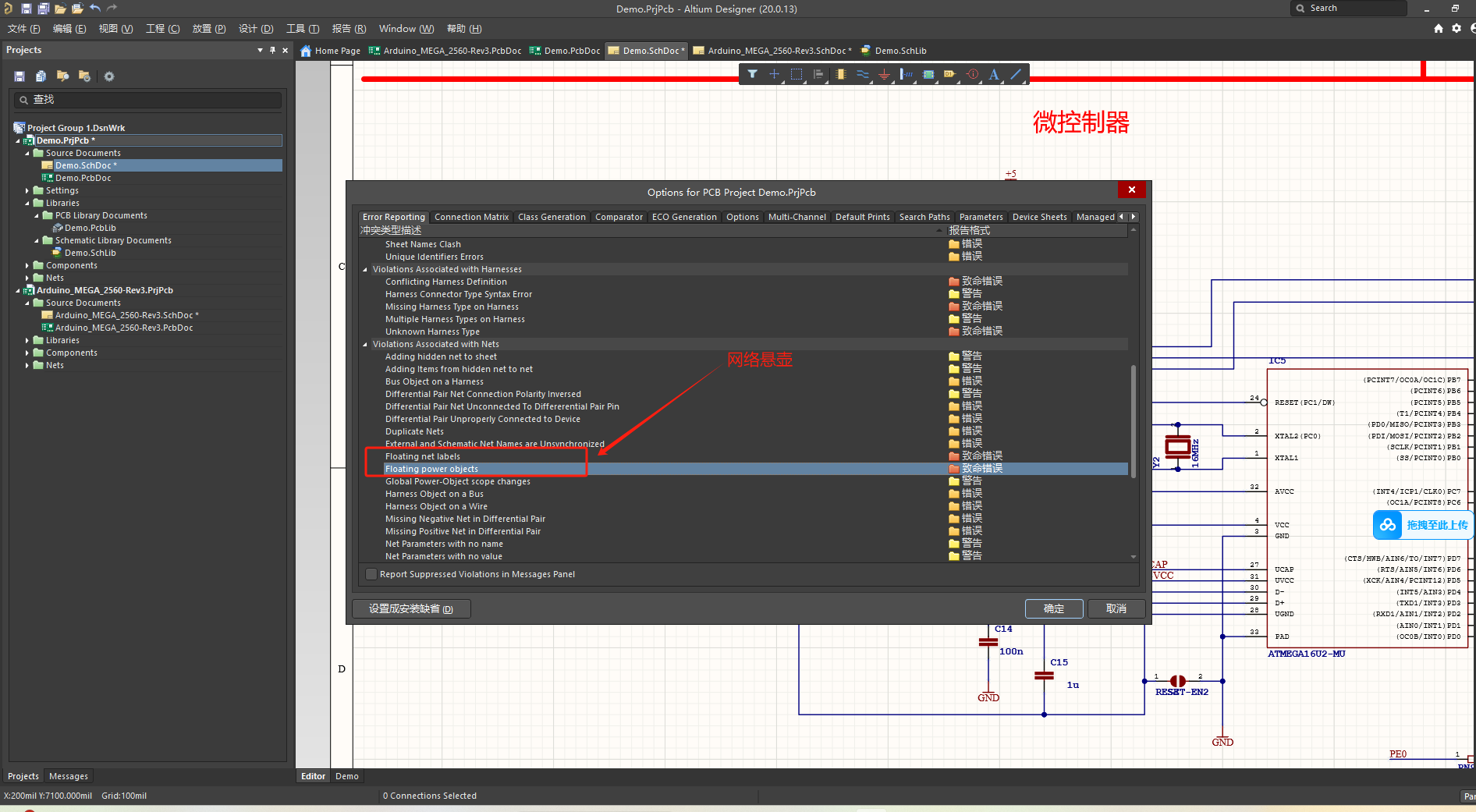Select the place wire tool

[x=862, y=74]
